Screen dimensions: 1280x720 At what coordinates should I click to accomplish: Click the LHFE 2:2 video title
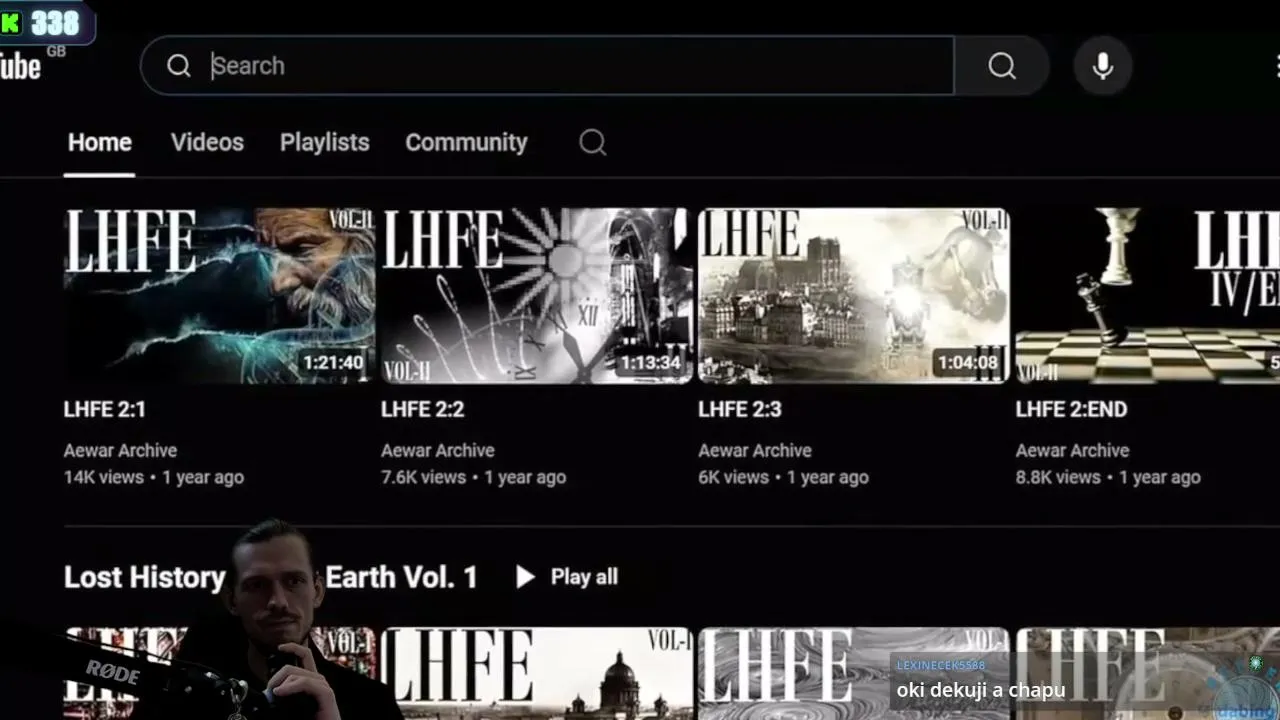[423, 409]
